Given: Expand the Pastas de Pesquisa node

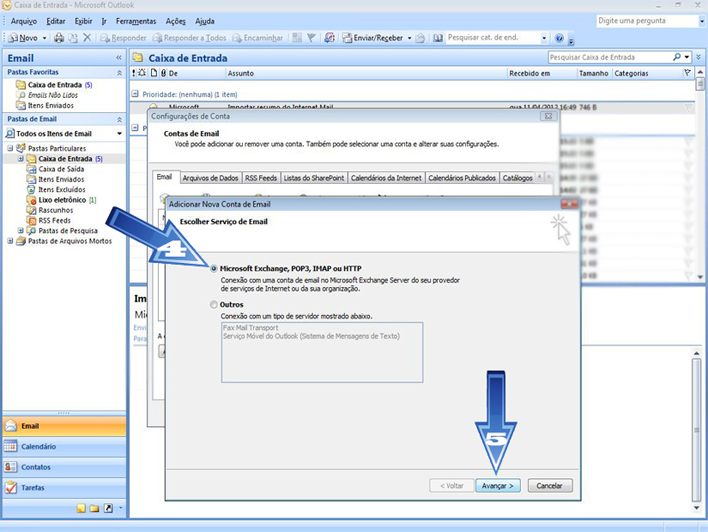Looking at the screenshot, I should pos(20,230).
